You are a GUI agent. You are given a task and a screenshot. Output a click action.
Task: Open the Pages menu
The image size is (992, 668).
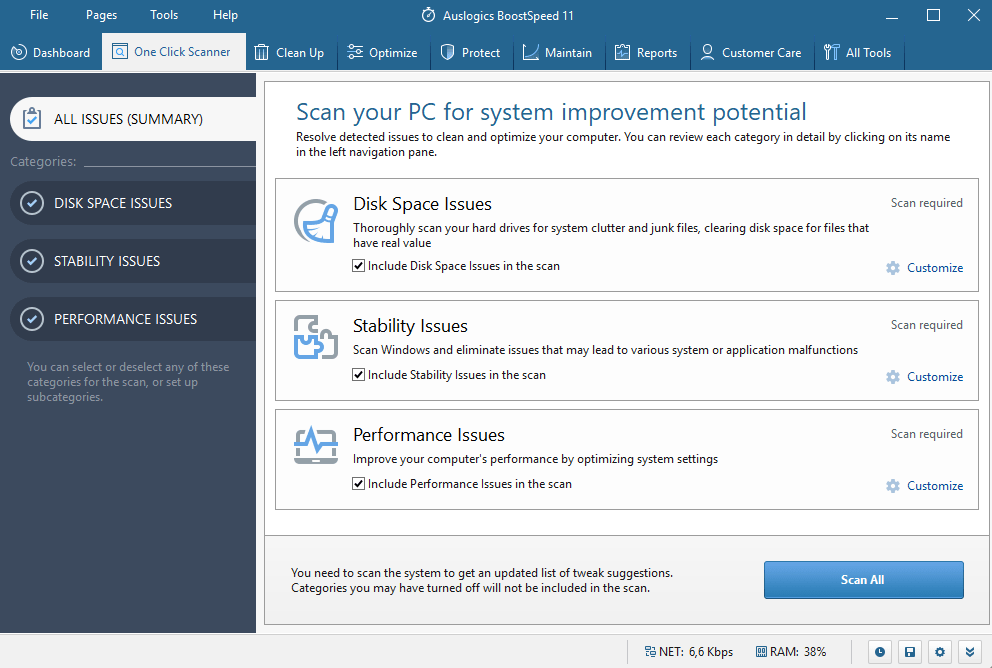coord(101,15)
